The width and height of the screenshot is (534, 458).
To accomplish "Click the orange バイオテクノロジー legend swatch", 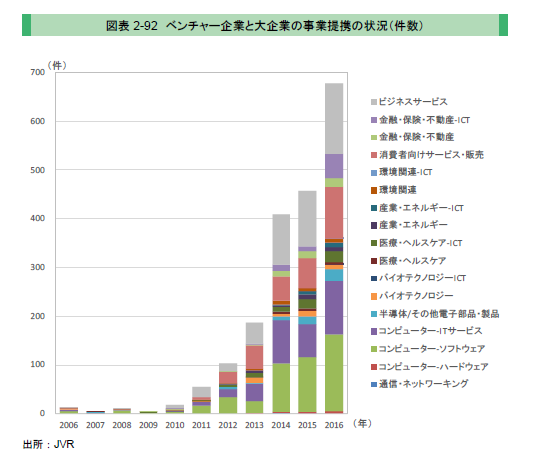I will coord(374,297).
